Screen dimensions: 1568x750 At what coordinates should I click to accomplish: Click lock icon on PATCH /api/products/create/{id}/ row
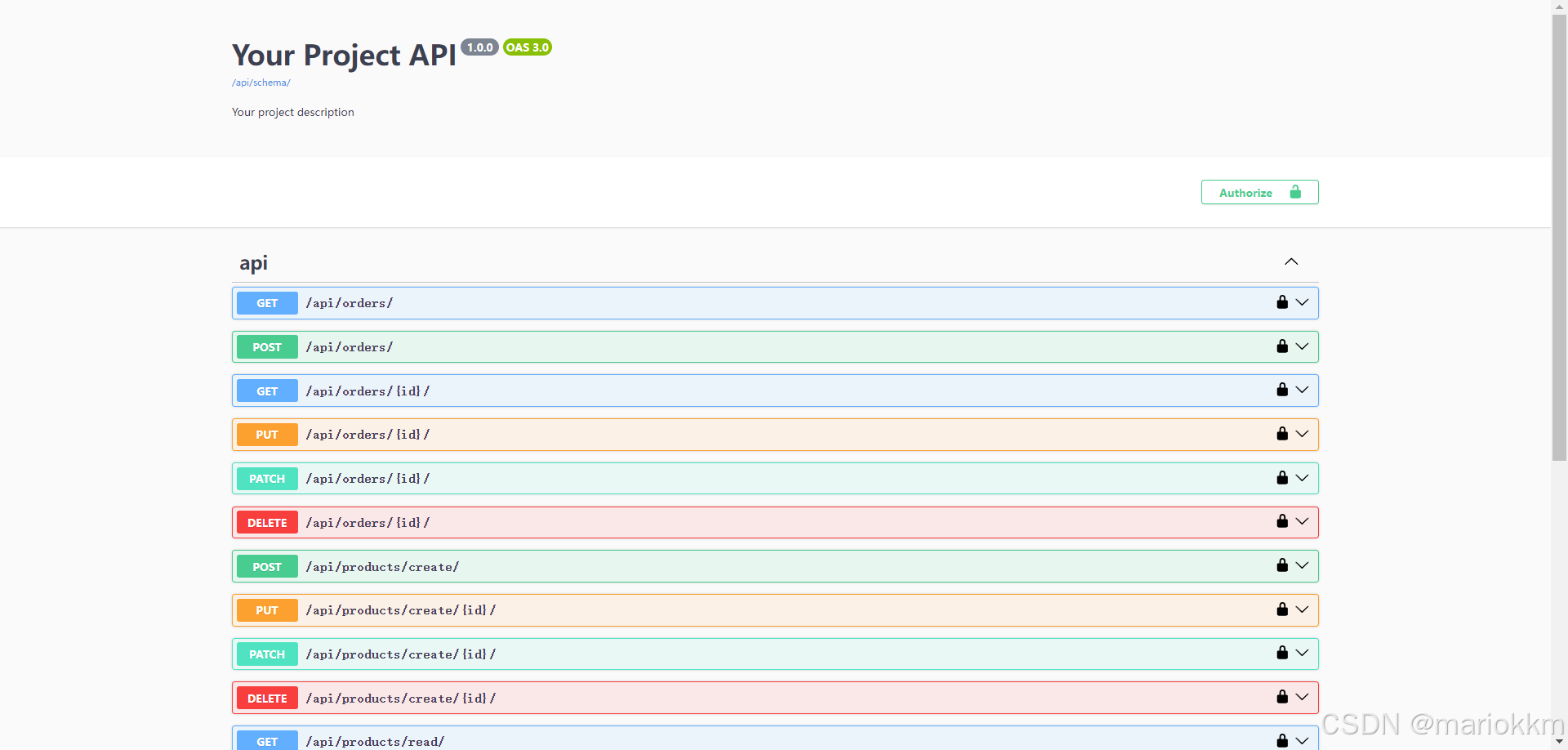1282,653
